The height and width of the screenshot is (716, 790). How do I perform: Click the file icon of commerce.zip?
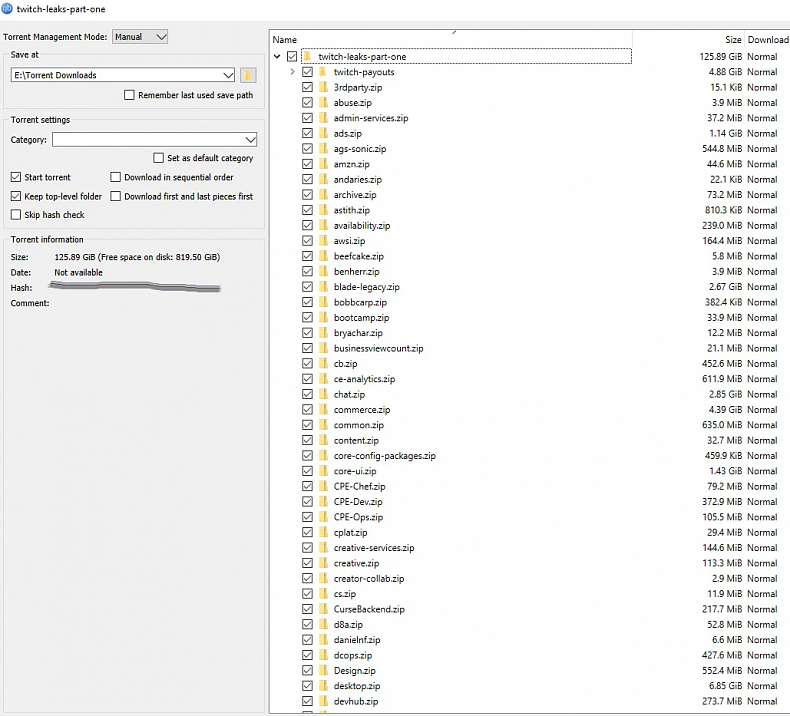323,409
